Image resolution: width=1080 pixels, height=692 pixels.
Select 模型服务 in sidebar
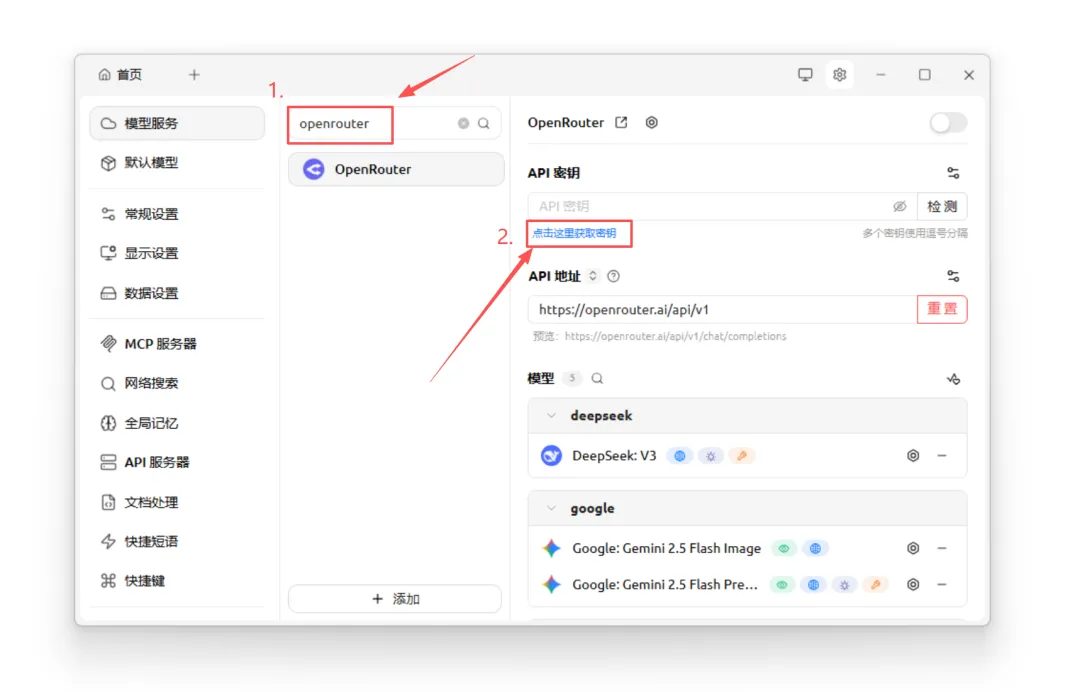coord(177,123)
